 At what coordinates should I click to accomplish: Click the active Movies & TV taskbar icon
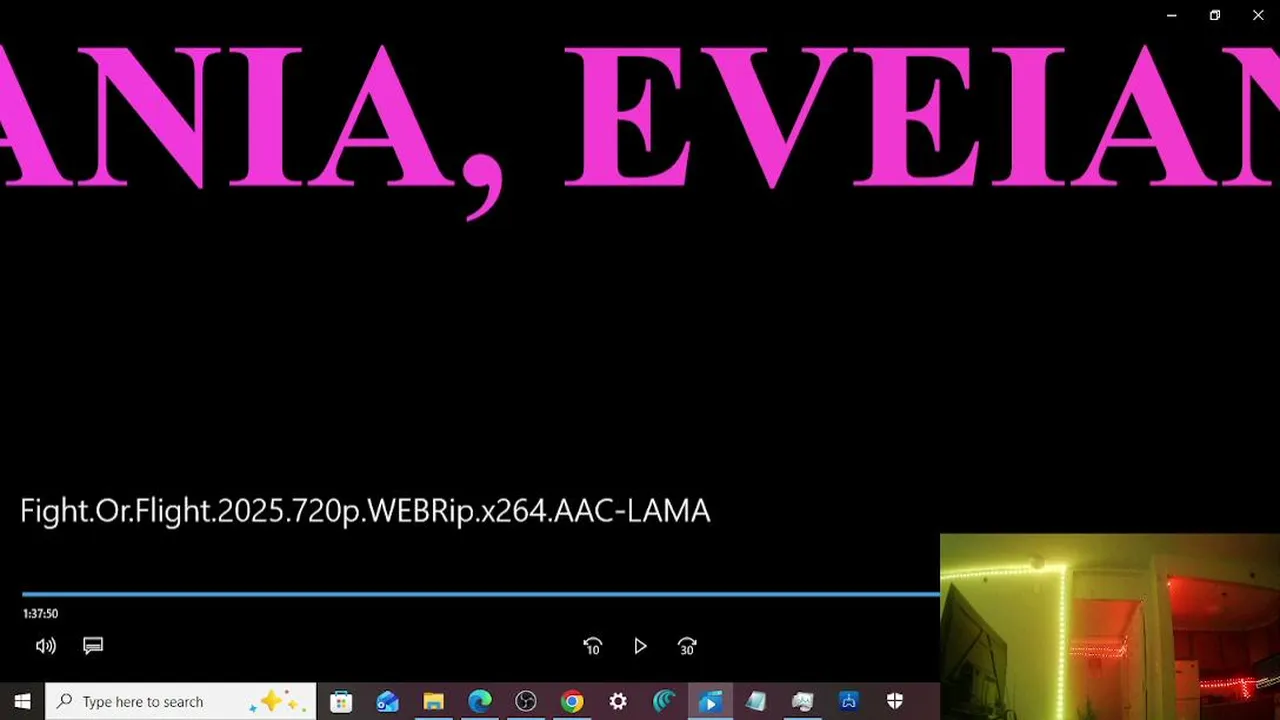[x=710, y=701]
